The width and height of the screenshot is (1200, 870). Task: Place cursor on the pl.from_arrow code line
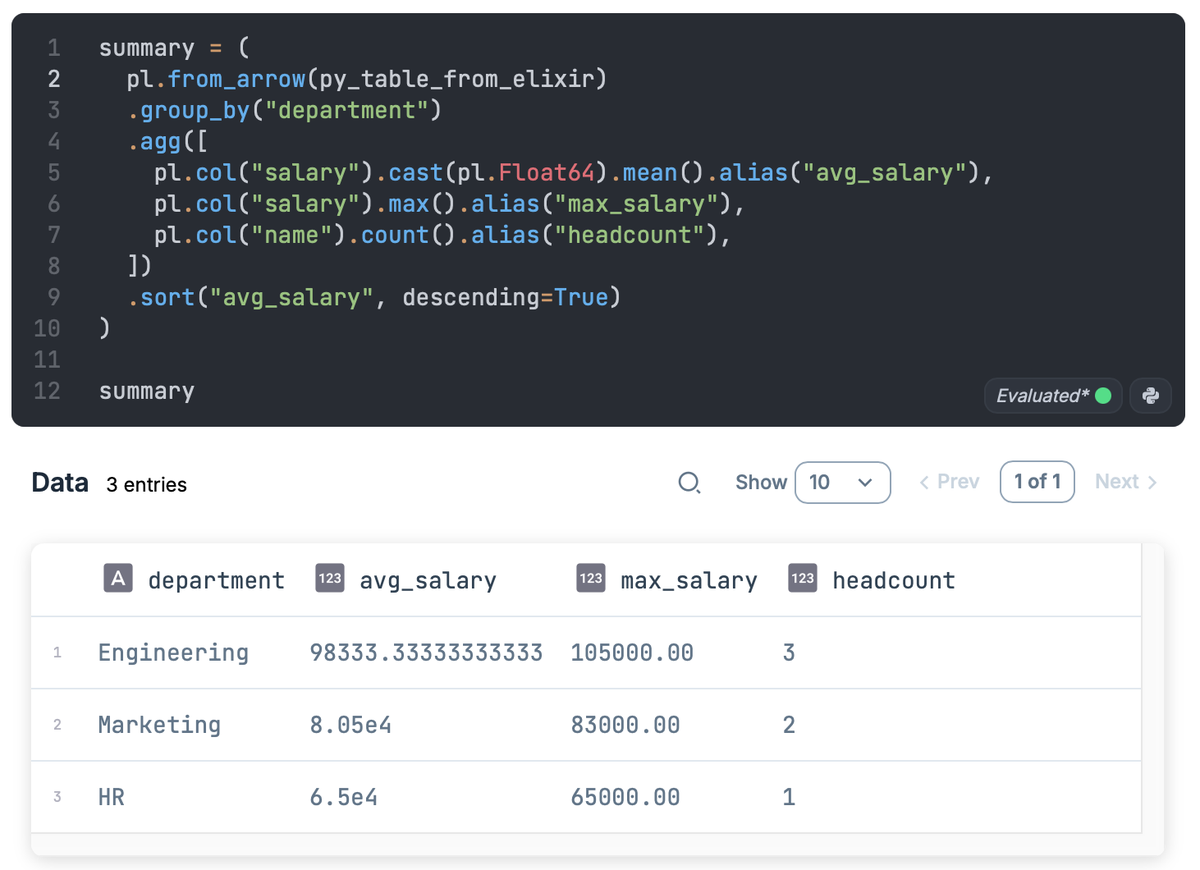366,78
